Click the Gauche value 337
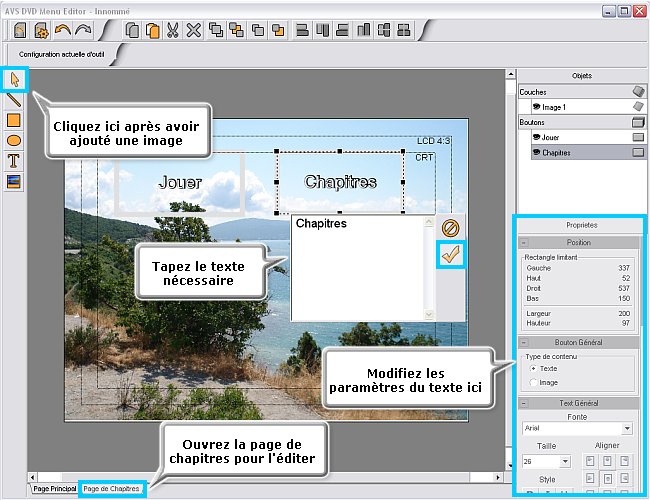Viewport: 650px width, 500px height. [x=624, y=268]
